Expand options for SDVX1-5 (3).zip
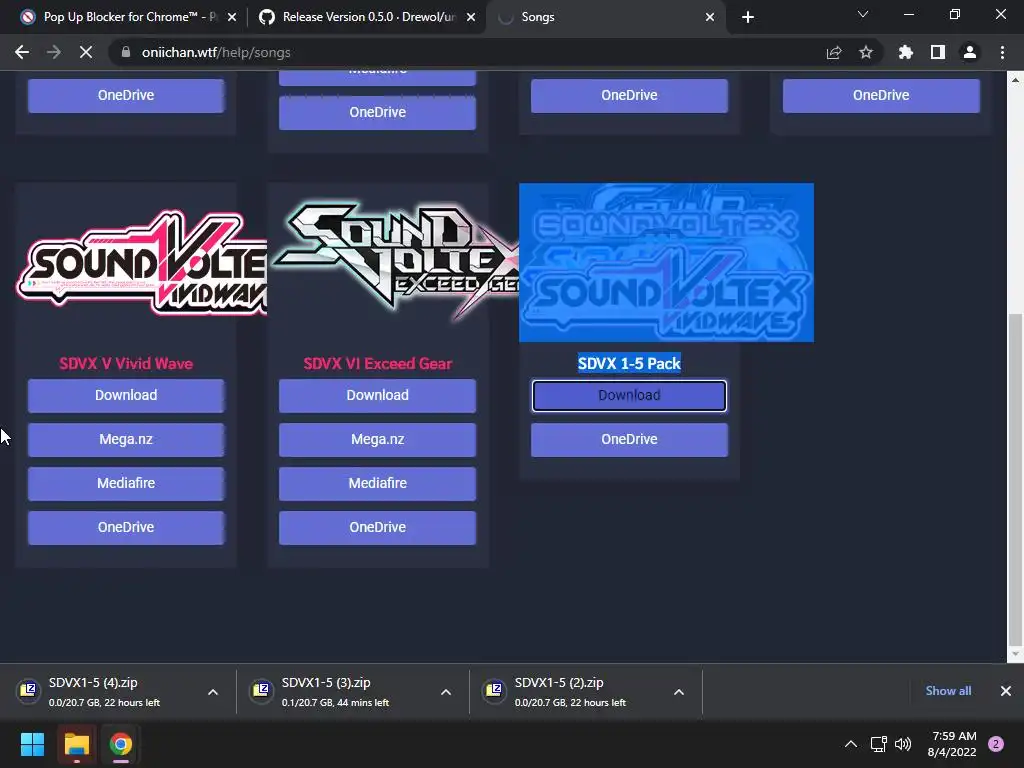Image resolution: width=1024 pixels, height=768 pixels. click(x=446, y=692)
